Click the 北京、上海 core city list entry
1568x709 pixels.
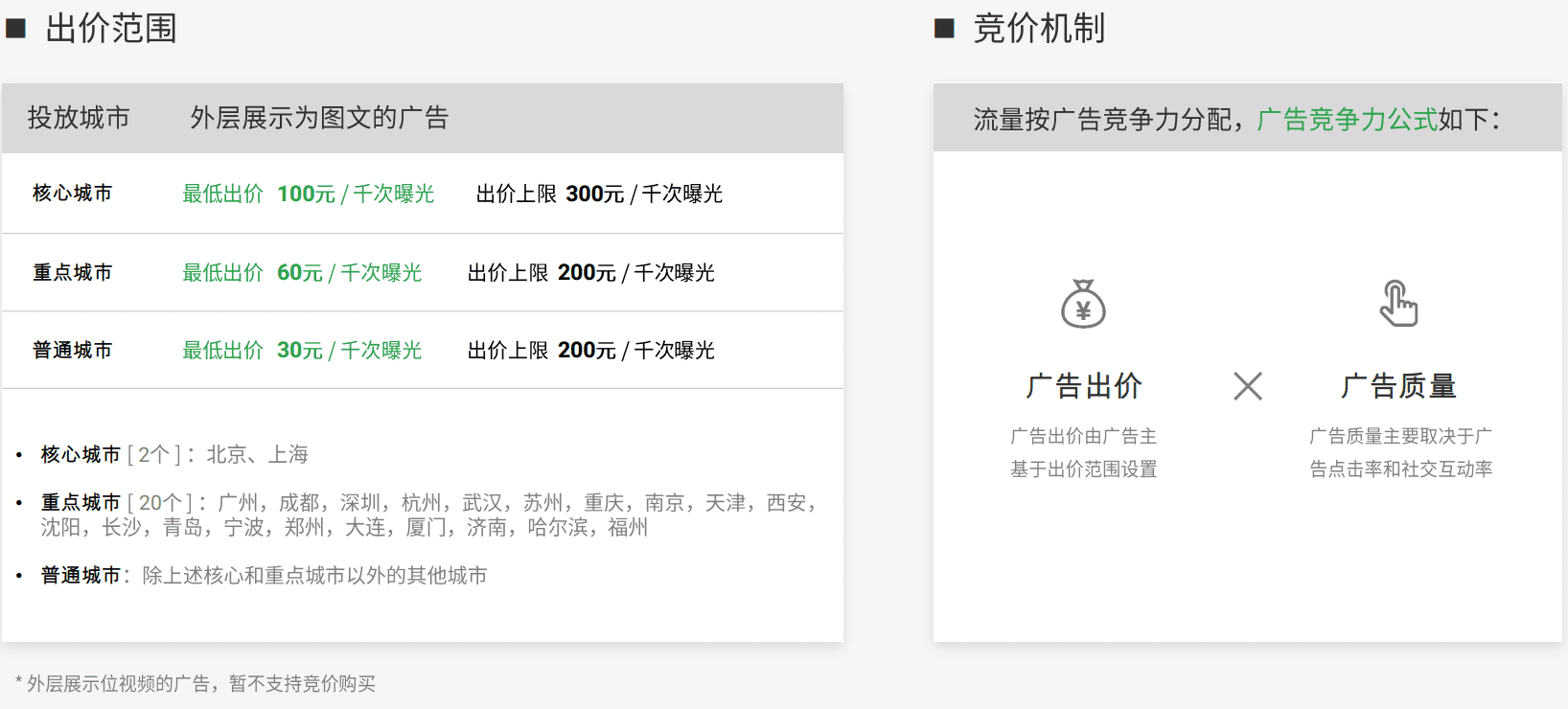[x=257, y=454]
